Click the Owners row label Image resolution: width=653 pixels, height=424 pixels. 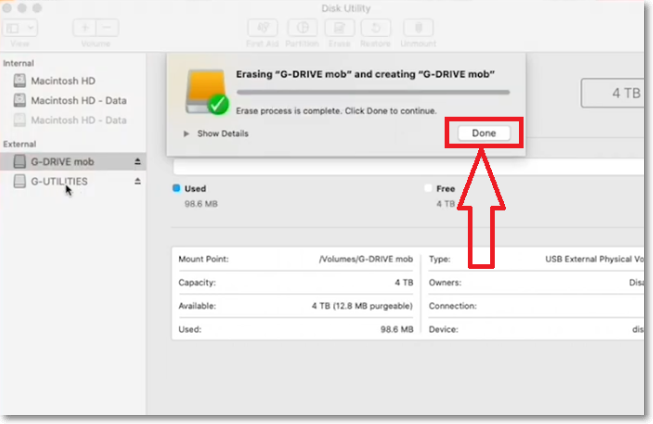pyautogui.click(x=445, y=282)
